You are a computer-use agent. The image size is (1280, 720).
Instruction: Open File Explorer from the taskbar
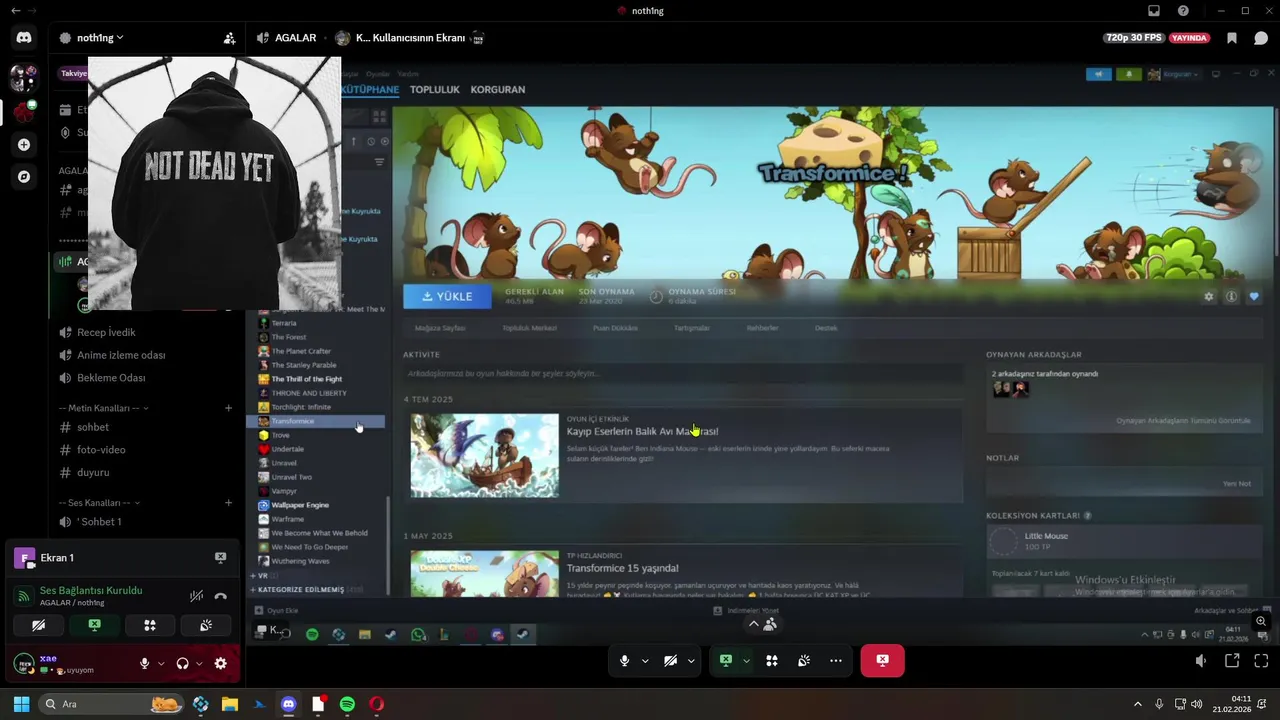point(230,704)
